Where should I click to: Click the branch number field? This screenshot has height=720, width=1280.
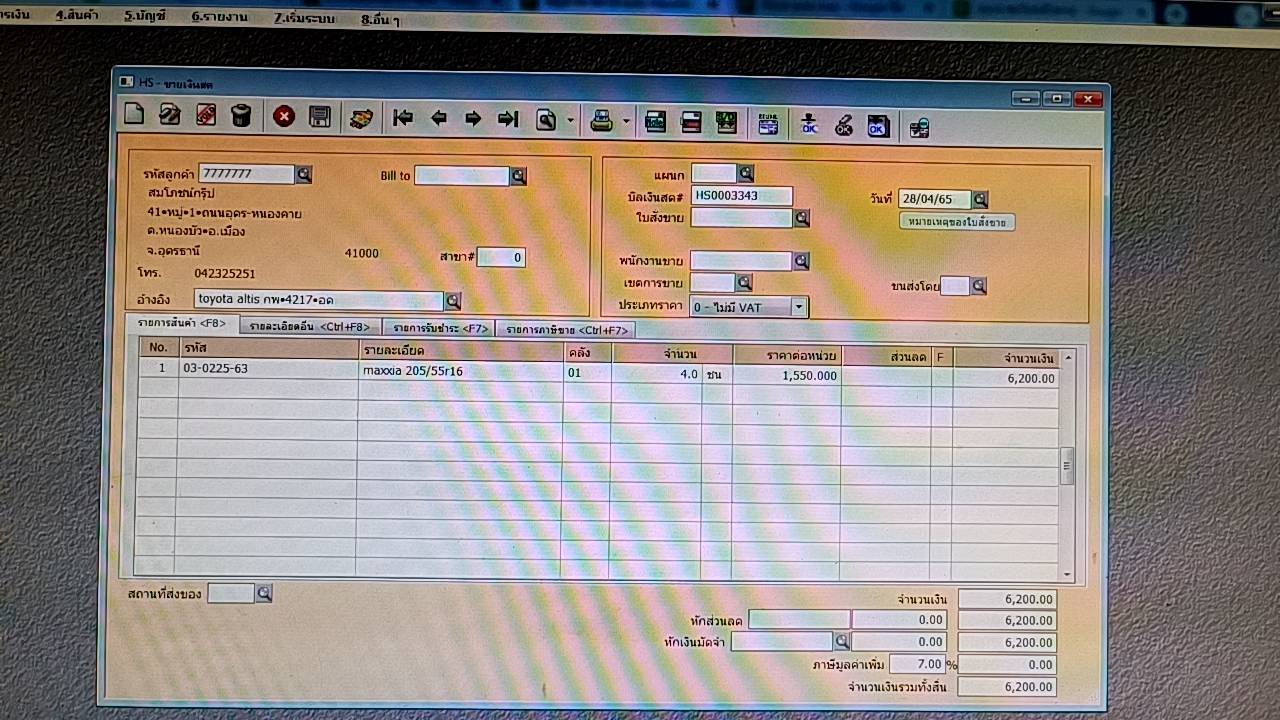501,257
